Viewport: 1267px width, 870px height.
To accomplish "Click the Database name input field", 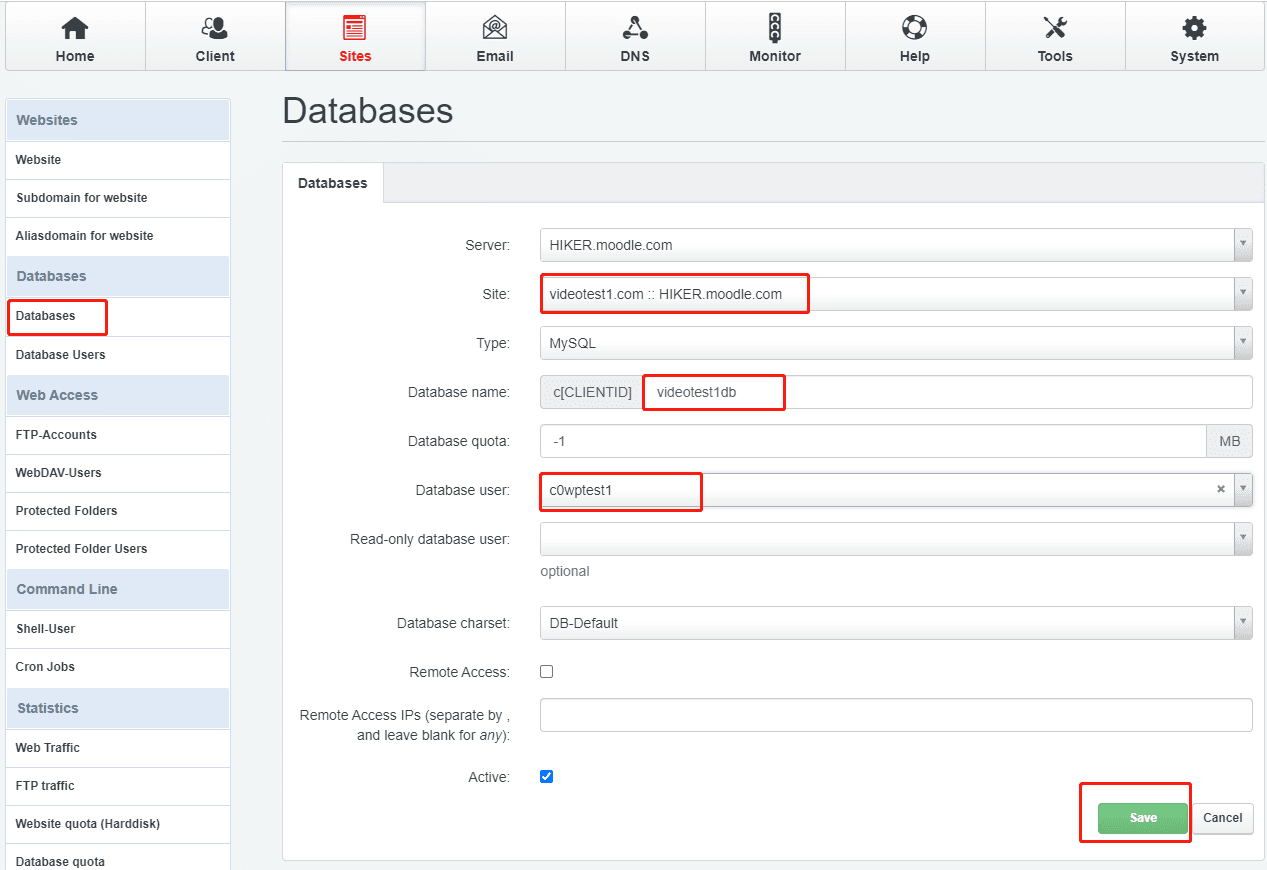I will (948, 392).
